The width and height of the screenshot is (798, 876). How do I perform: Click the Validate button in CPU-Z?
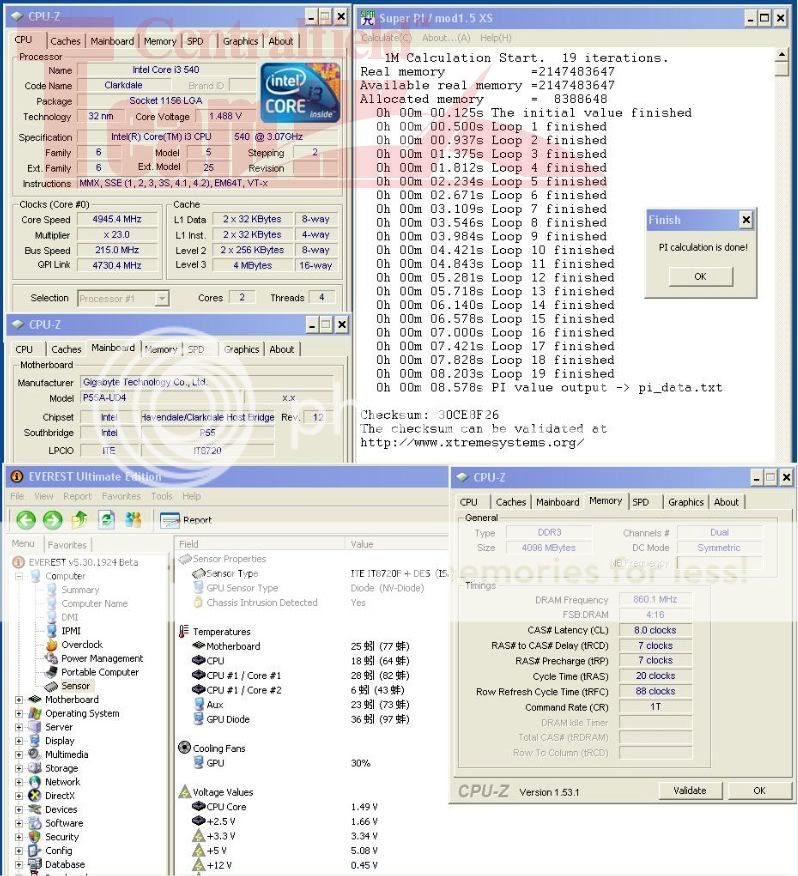pos(690,791)
